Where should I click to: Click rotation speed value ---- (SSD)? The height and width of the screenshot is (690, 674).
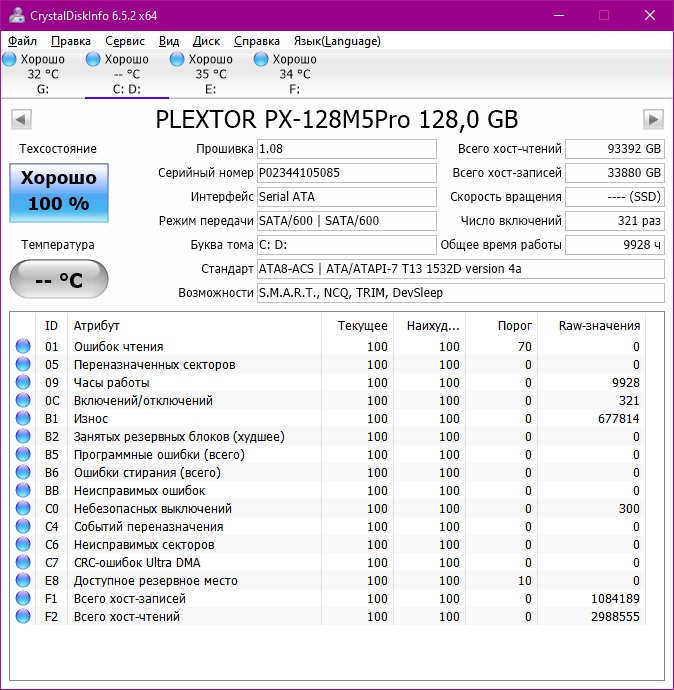click(615, 197)
